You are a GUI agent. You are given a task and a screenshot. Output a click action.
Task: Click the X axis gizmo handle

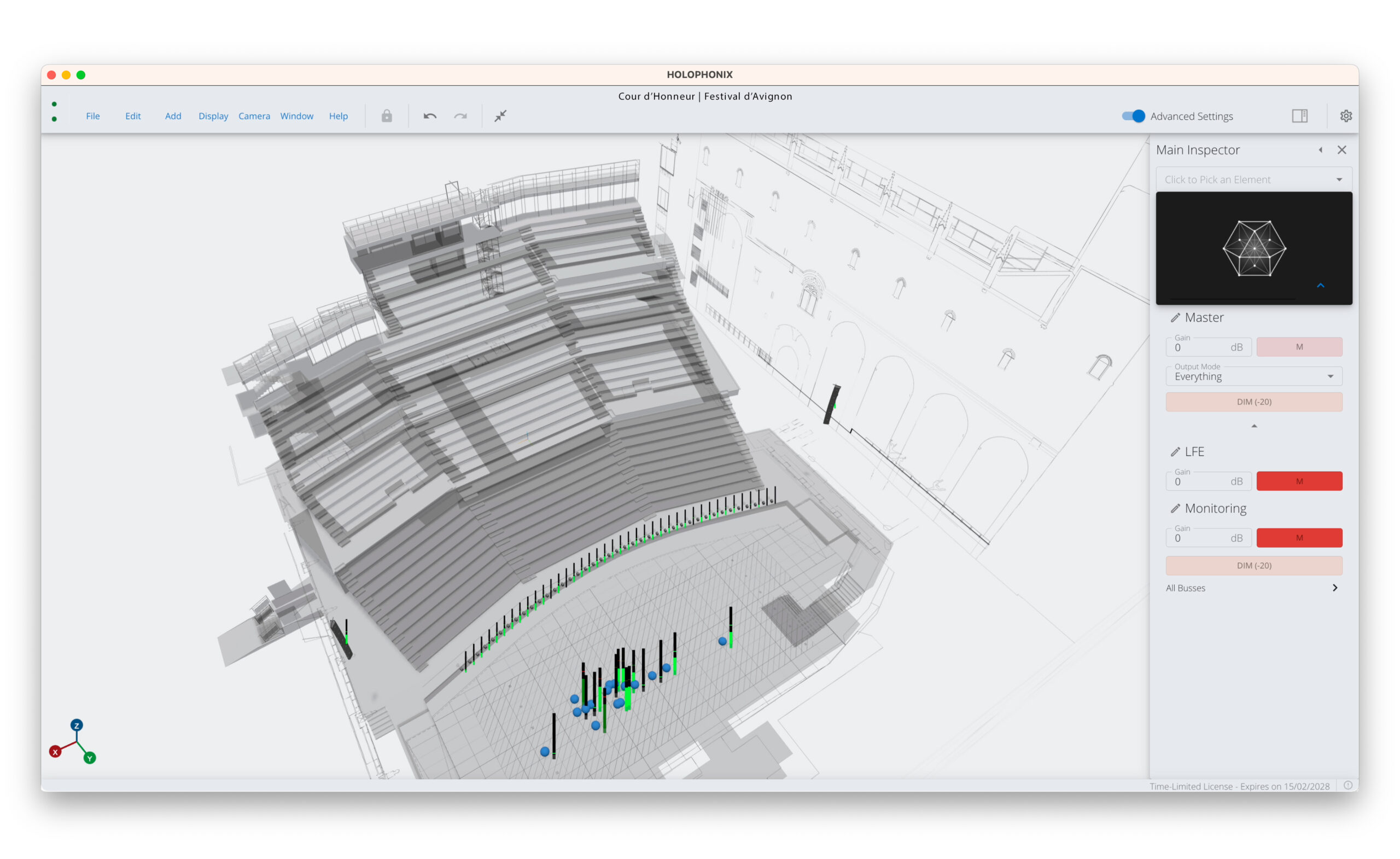[55, 752]
